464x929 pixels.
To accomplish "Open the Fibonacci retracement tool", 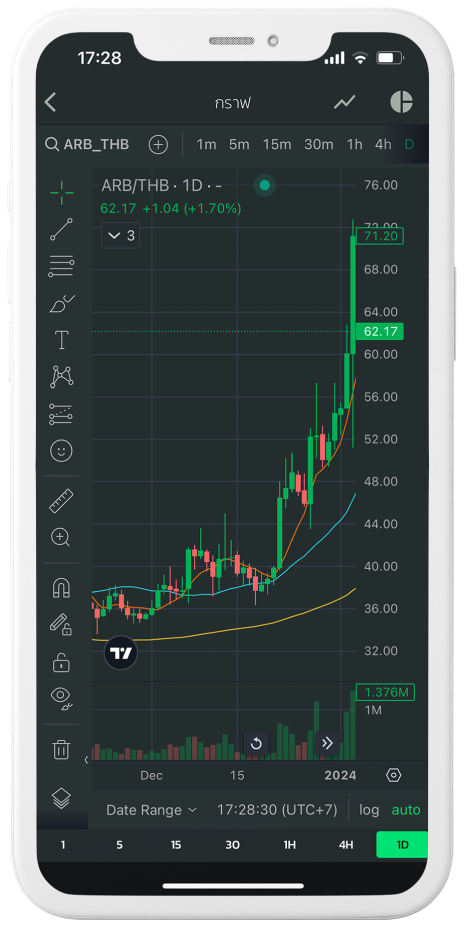I will pos(61,266).
